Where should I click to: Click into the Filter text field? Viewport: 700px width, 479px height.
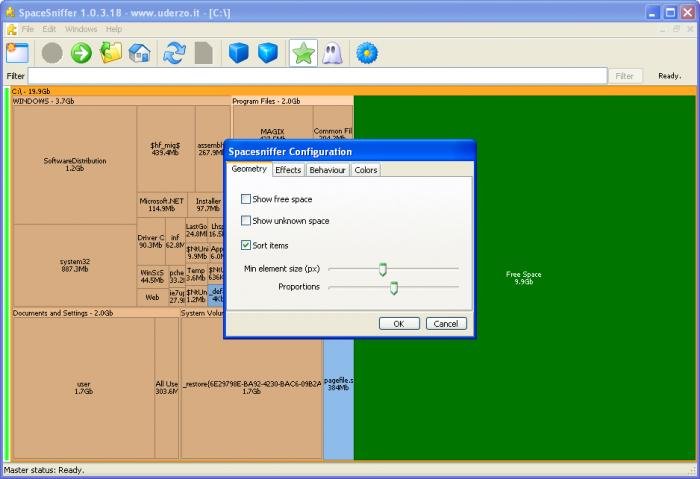pos(317,76)
